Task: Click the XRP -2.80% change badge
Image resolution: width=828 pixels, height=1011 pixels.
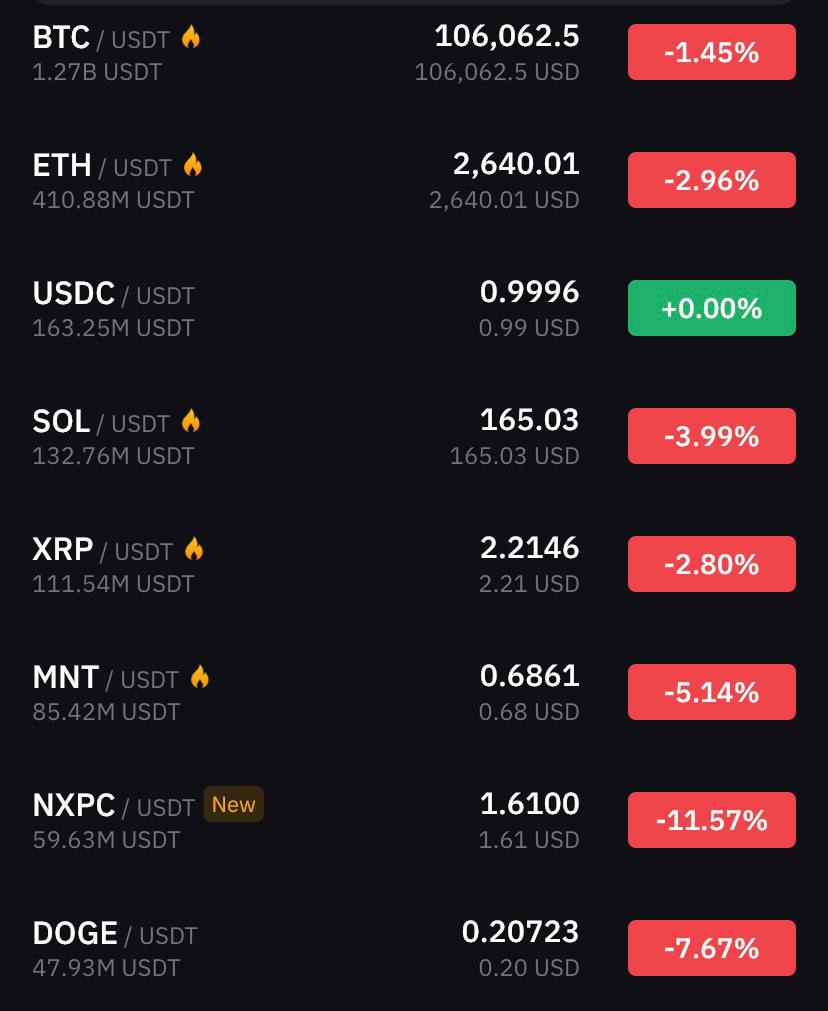Action: point(712,564)
